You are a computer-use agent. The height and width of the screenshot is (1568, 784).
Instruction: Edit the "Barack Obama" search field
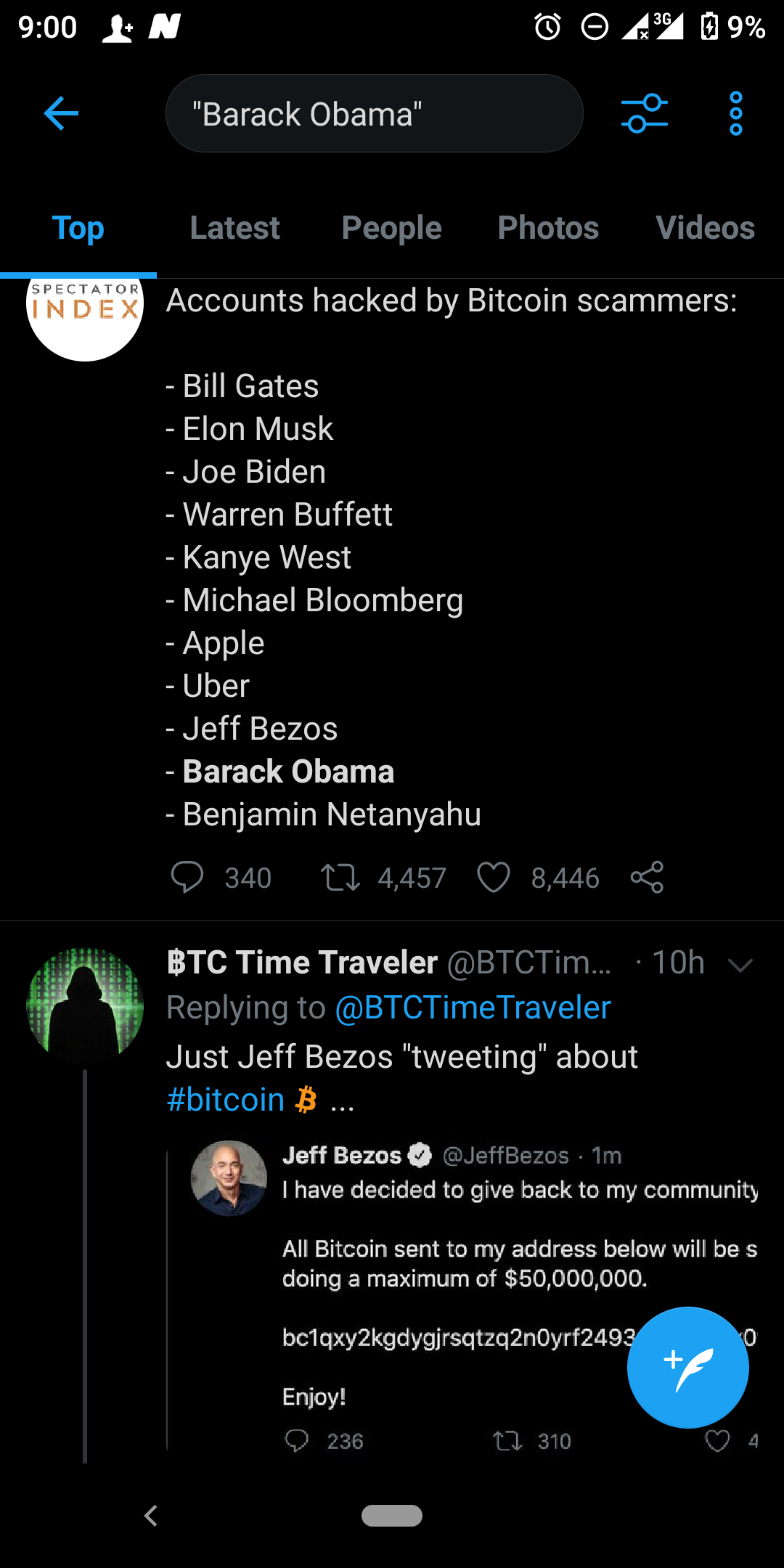click(x=374, y=114)
